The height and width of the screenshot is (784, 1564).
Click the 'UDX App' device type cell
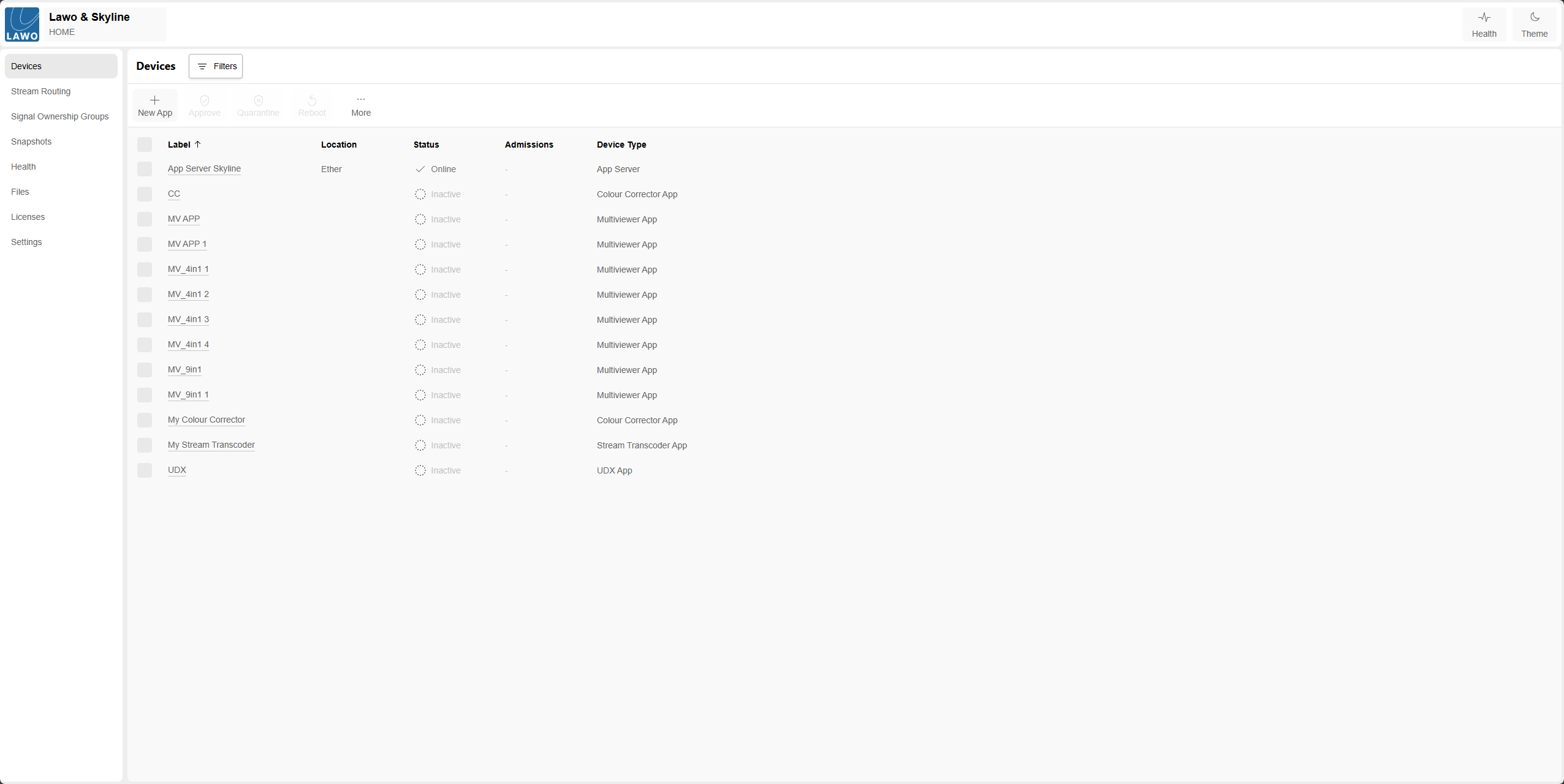click(614, 470)
